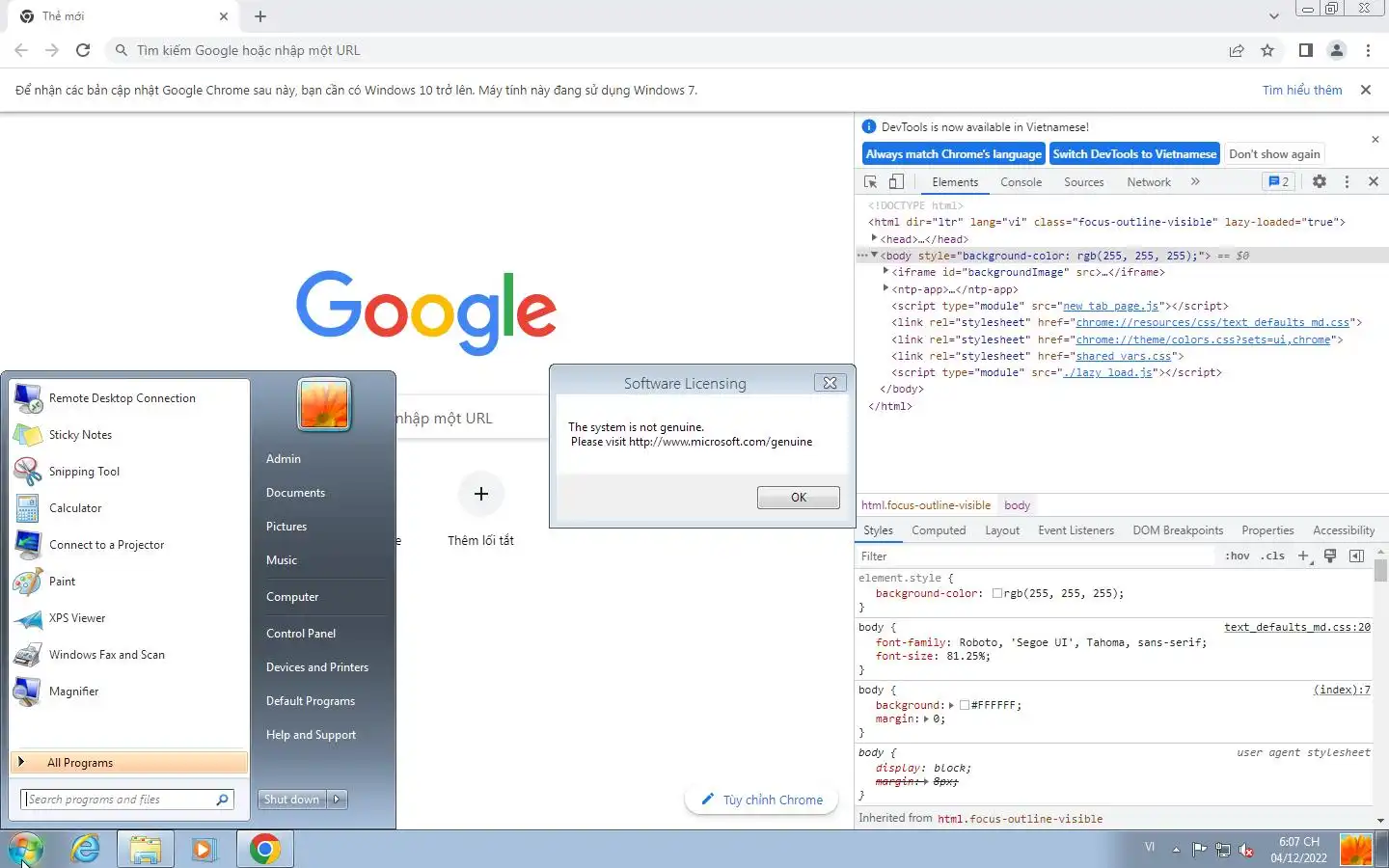Click the Chrome address bar
1389x868 pixels.
tap(666, 50)
